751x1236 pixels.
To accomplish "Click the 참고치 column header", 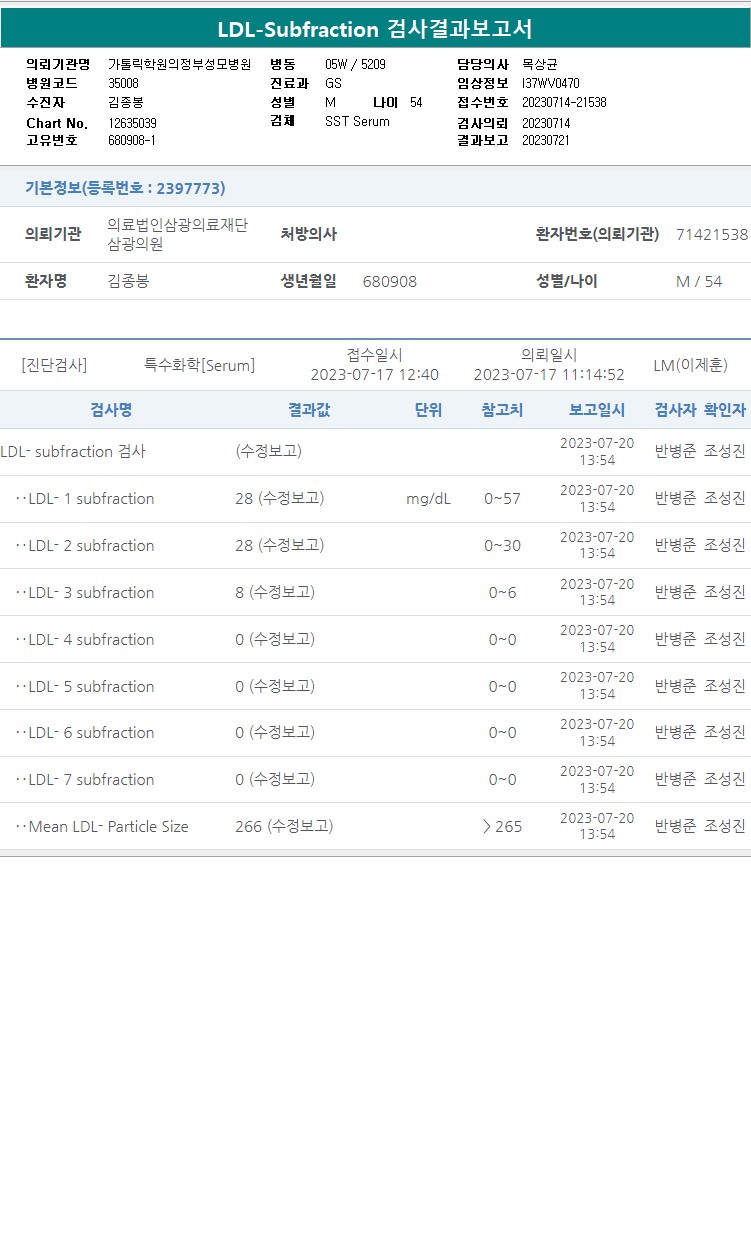I will point(502,409).
